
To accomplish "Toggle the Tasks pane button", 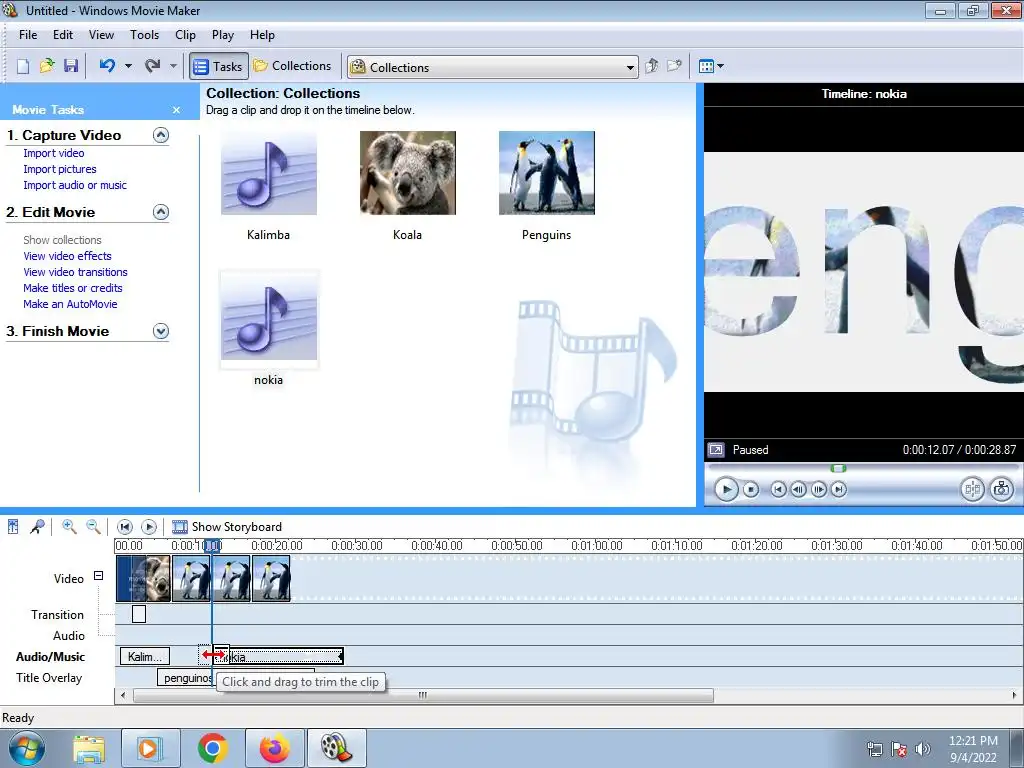I will click(219, 67).
